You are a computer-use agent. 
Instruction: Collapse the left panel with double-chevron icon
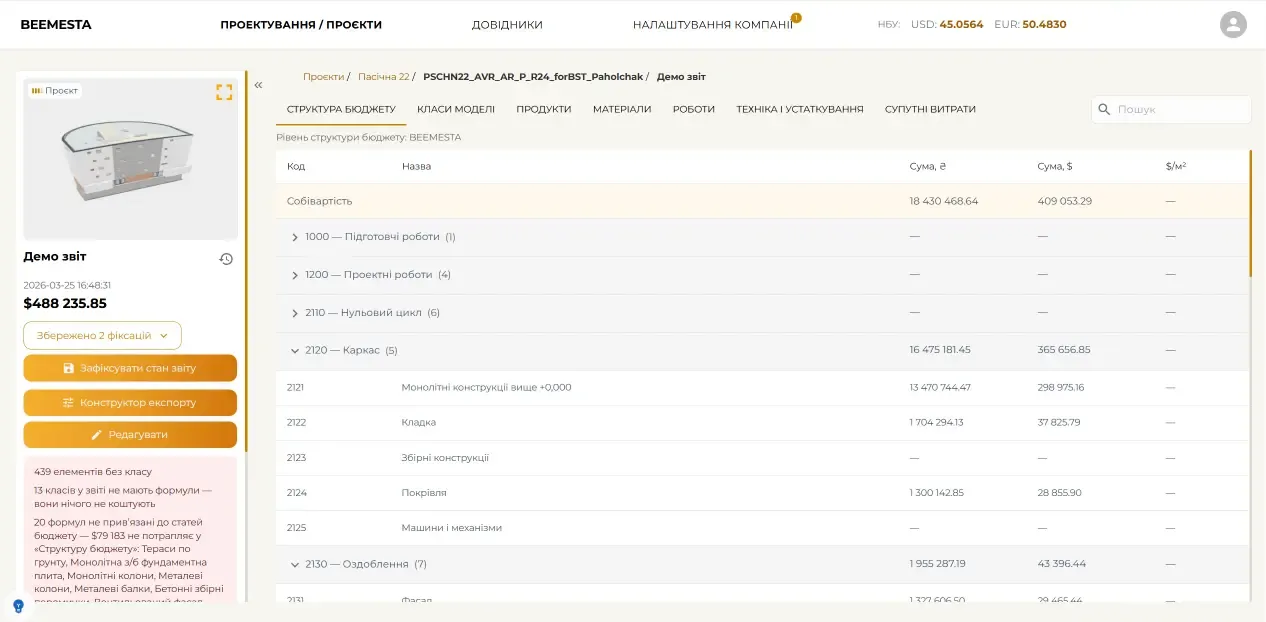258,85
